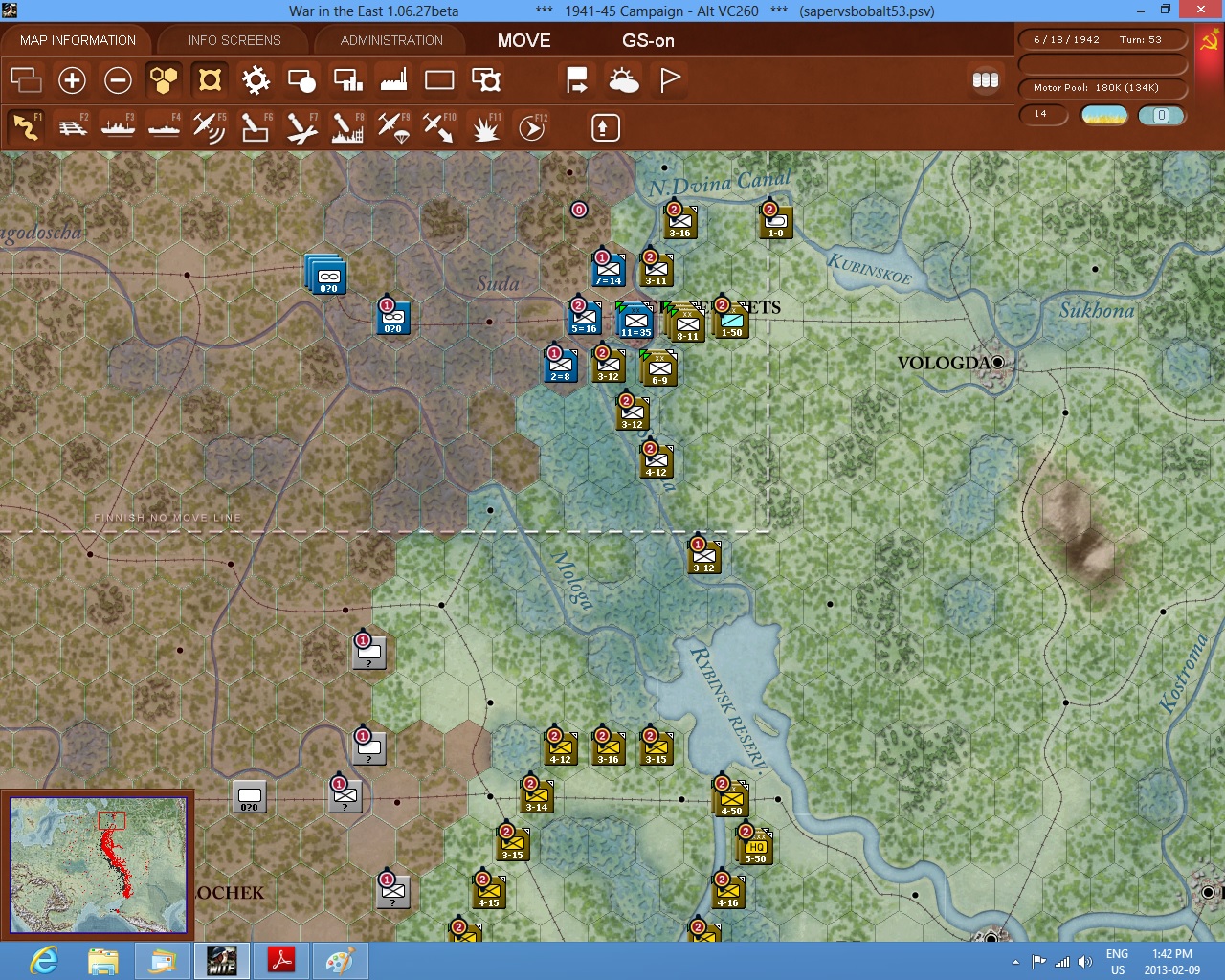
Task: Open the INFO SCREENS tab
Action: (x=234, y=40)
